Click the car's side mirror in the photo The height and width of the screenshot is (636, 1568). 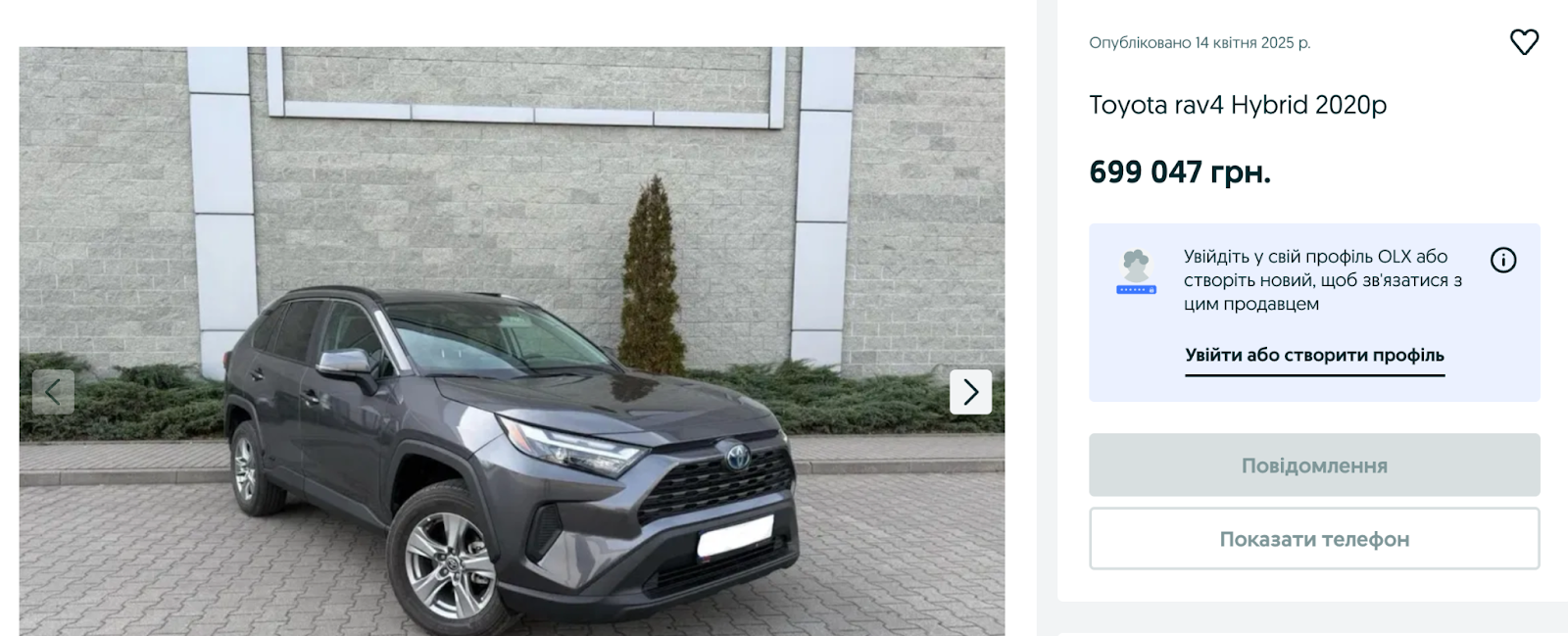point(345,364)
